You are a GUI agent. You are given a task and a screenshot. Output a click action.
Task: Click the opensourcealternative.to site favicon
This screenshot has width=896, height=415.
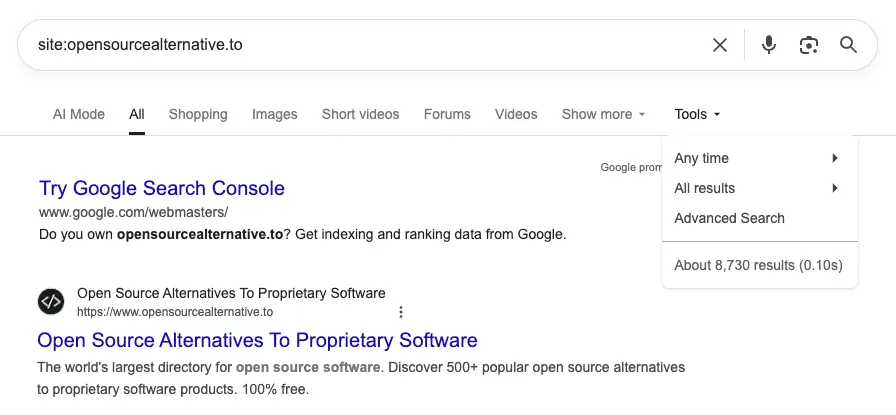tap(51, 301)
